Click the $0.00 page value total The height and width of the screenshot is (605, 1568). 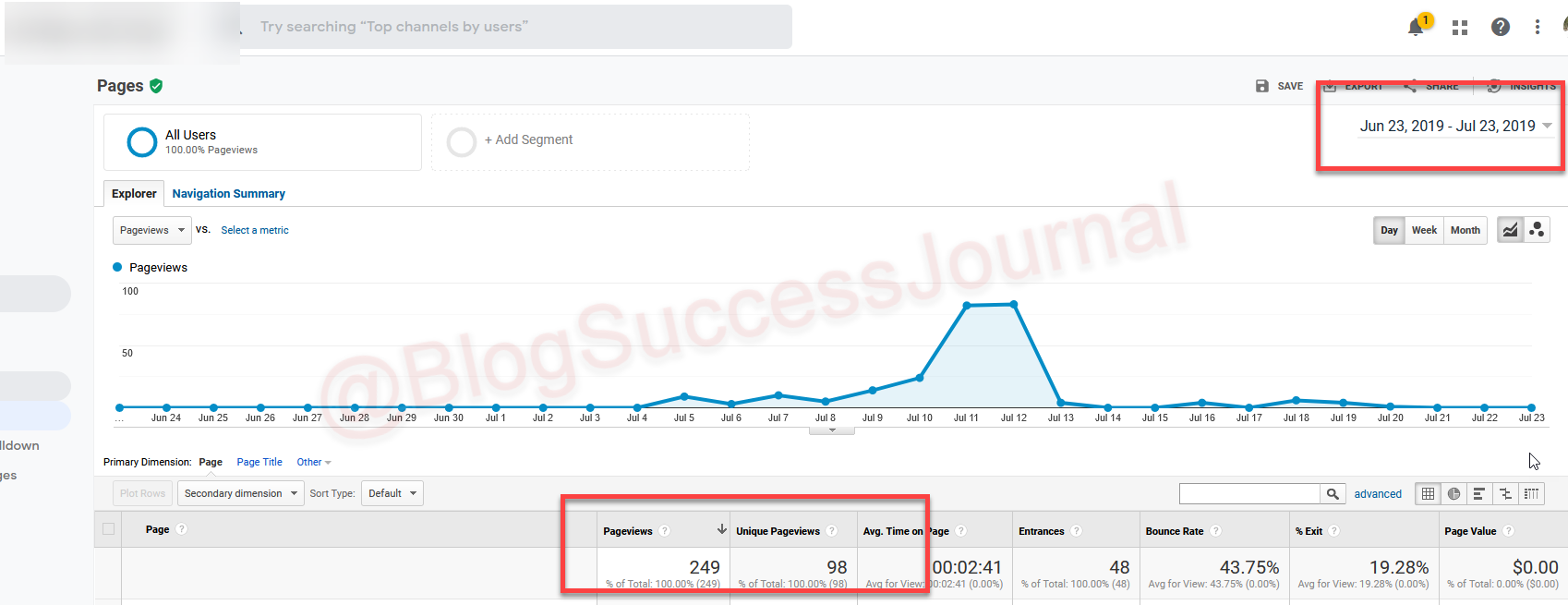tap(1536, 567)
